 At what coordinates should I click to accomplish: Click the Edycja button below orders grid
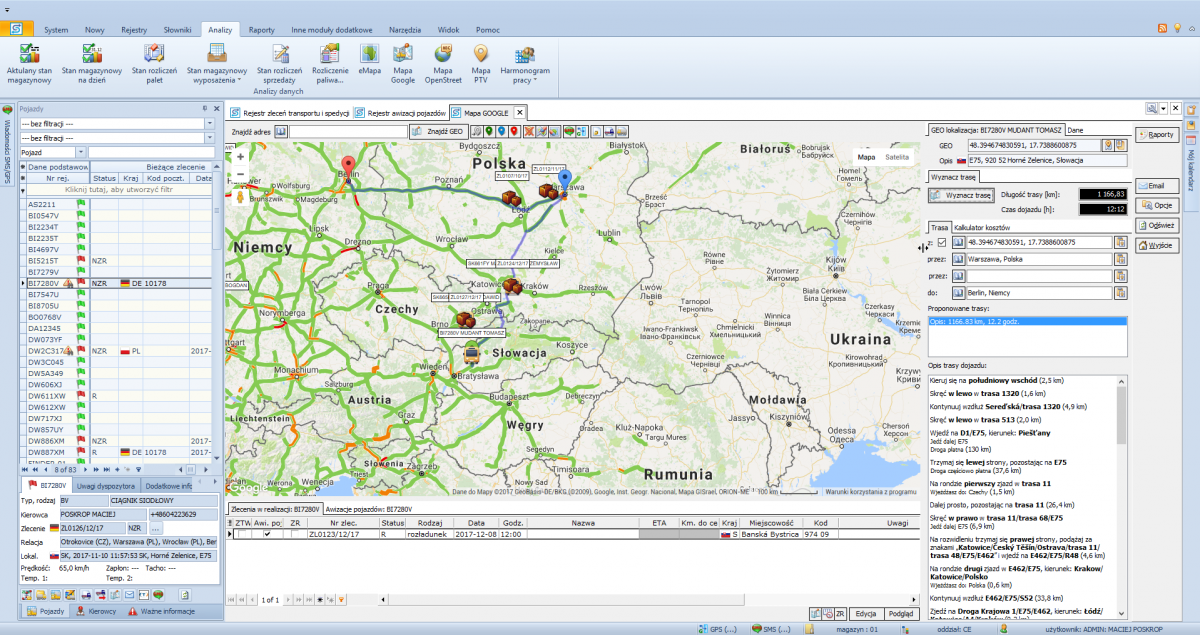pos(866,613)
